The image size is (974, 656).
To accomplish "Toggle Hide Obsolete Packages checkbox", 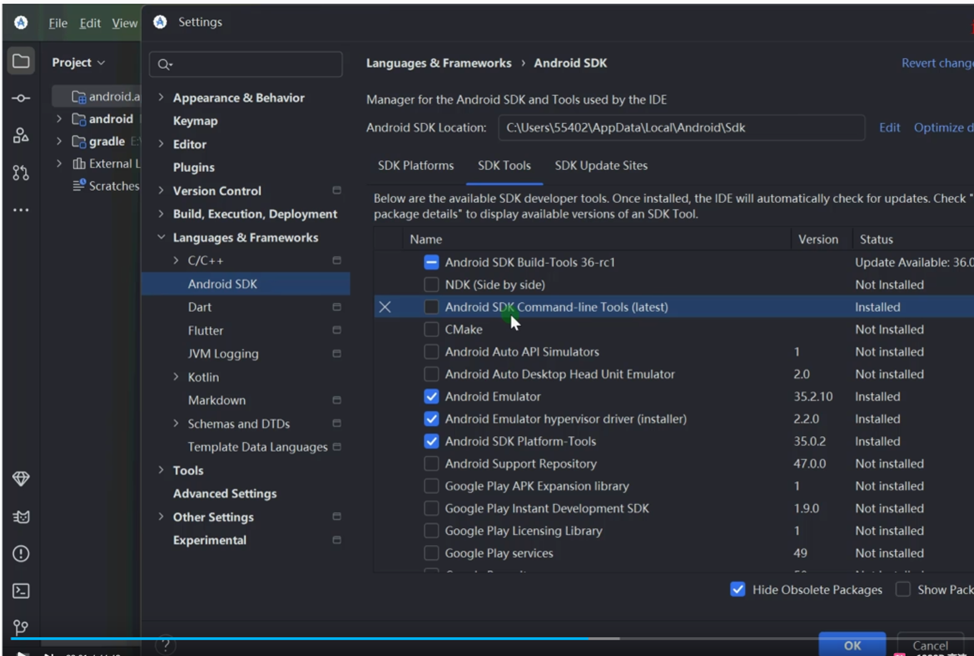I will (x=737, y=590).
